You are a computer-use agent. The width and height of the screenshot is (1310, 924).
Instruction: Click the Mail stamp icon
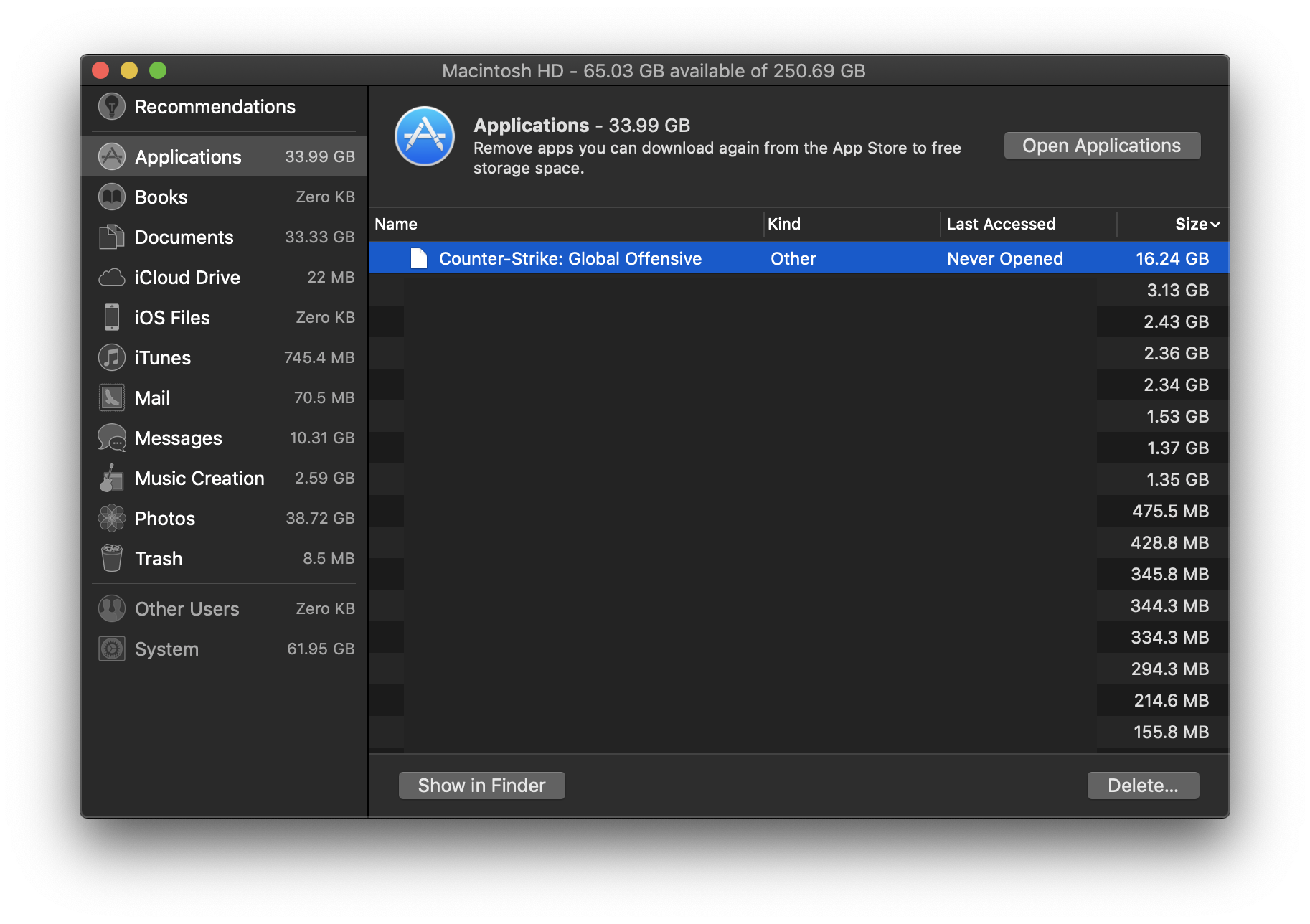coord(111,398)
